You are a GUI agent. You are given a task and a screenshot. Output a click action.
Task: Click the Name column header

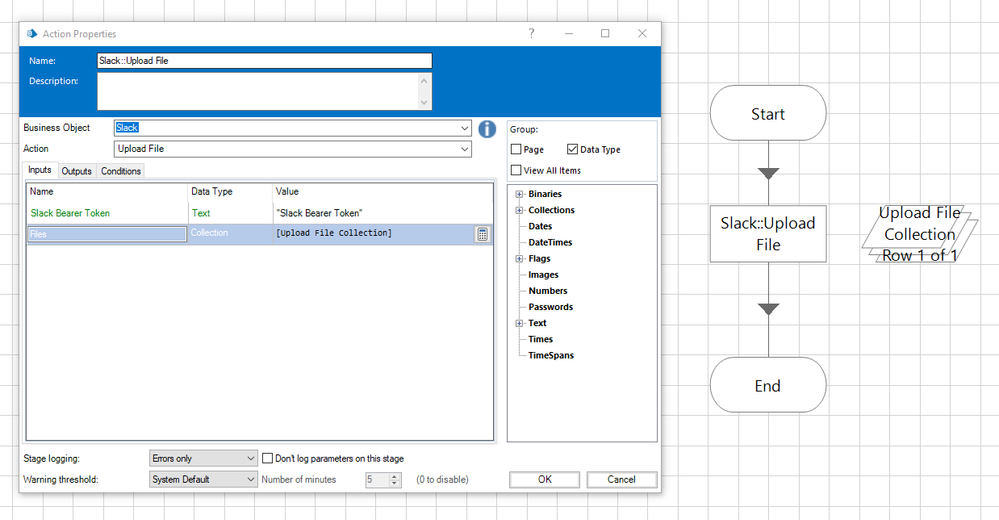[x=107, y=191]
